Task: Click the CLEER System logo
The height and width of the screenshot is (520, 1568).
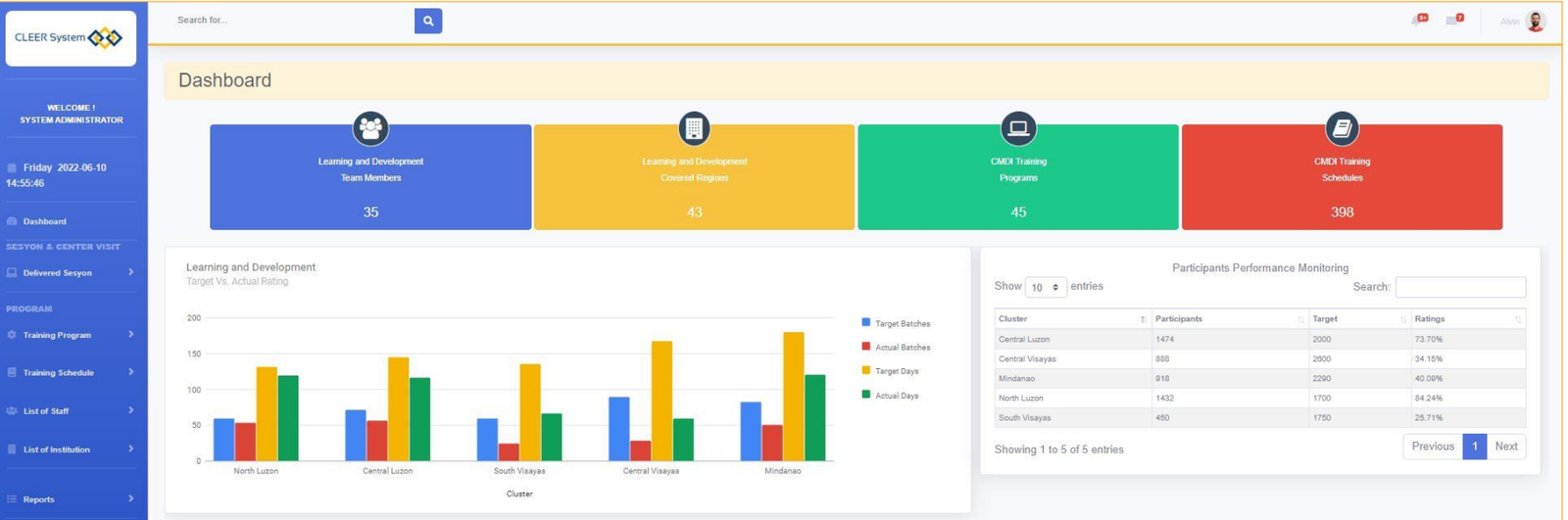Action: pyautogui.click(x=71, y=38)
